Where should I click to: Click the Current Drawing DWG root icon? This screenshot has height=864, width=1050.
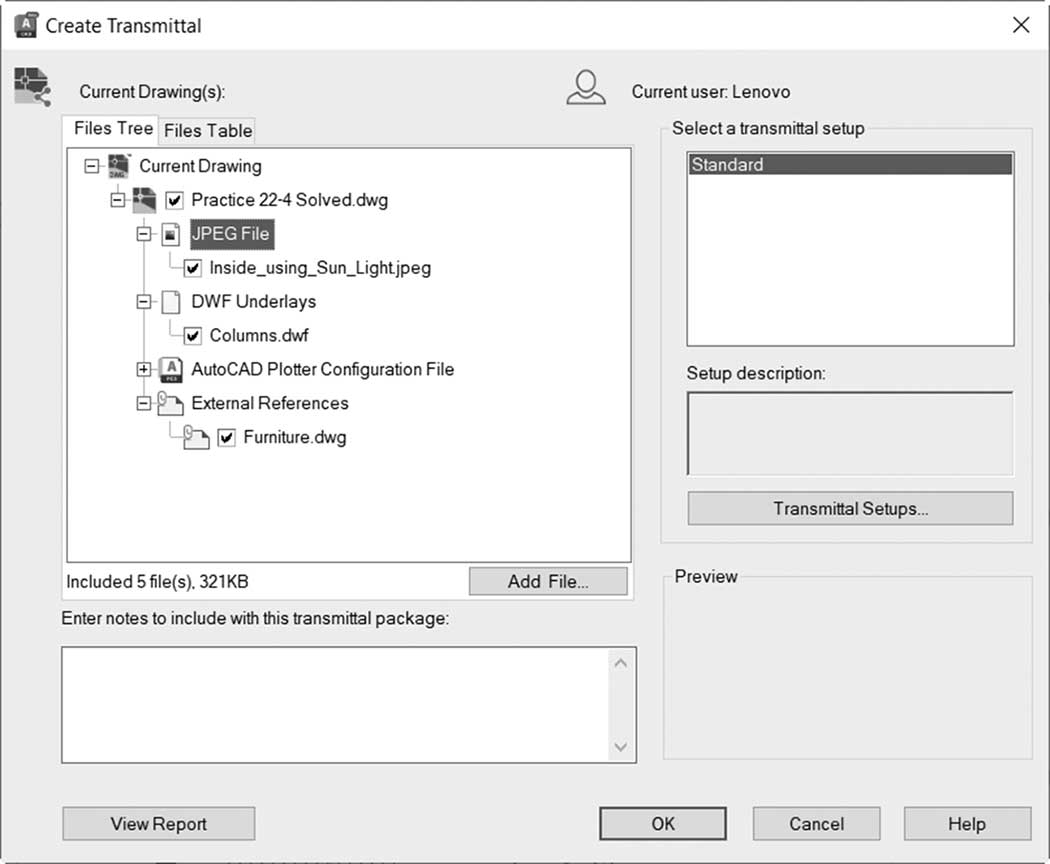119,166
